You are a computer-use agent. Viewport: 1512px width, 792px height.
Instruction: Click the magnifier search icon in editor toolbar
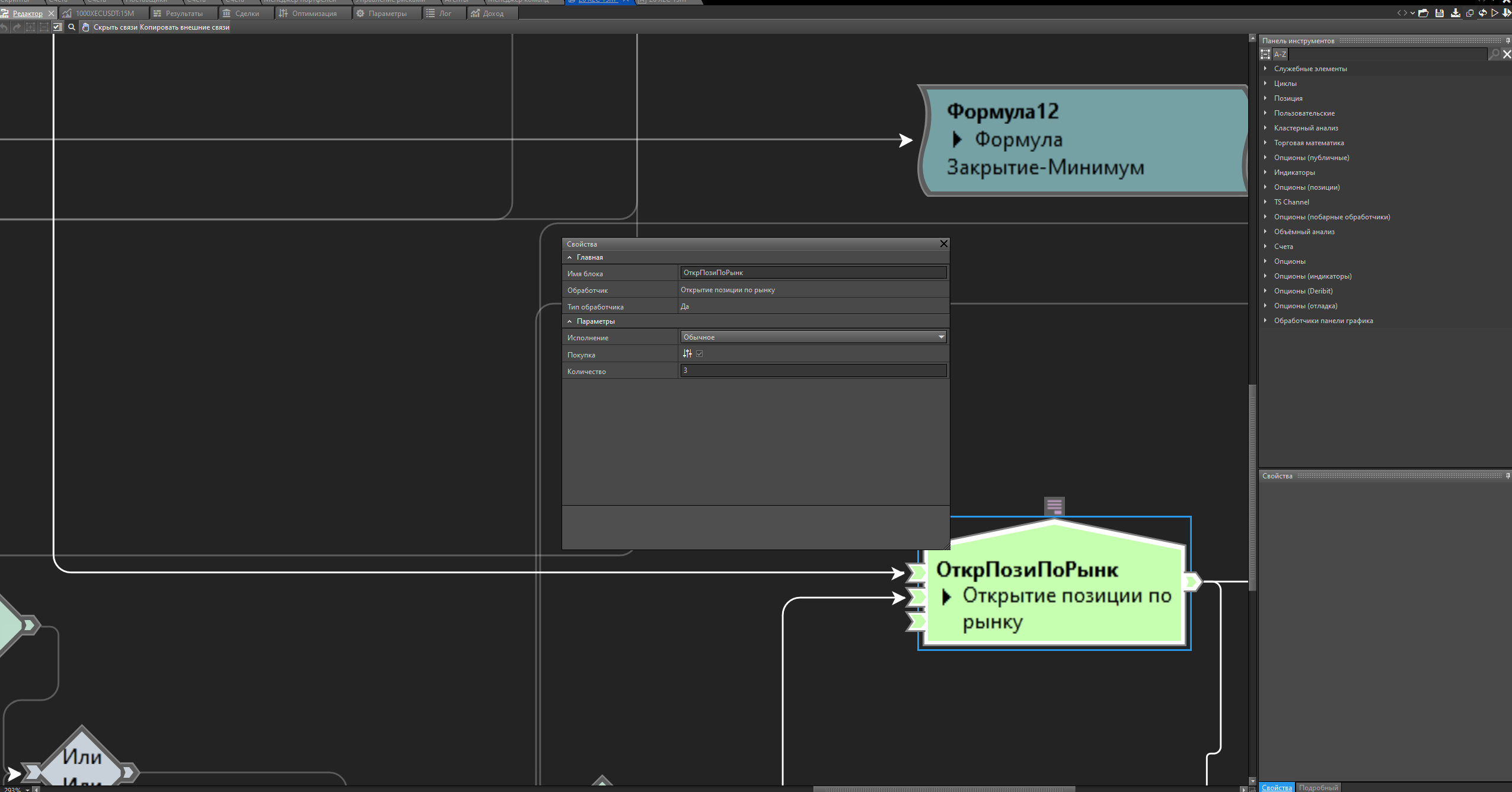(72, 27)
